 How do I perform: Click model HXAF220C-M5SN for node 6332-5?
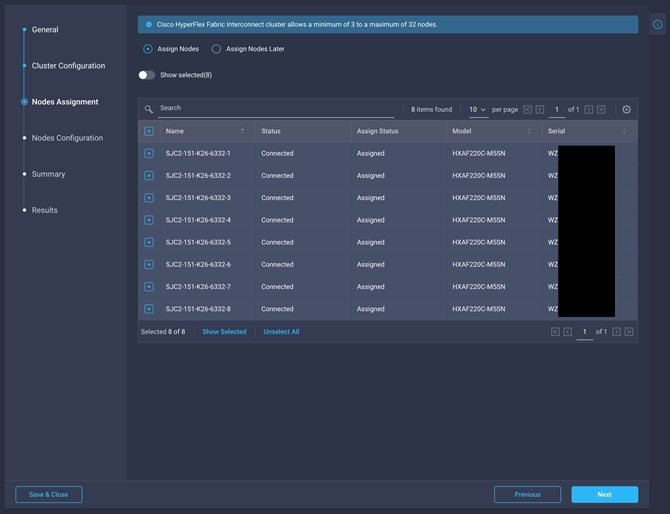point(479,242)
